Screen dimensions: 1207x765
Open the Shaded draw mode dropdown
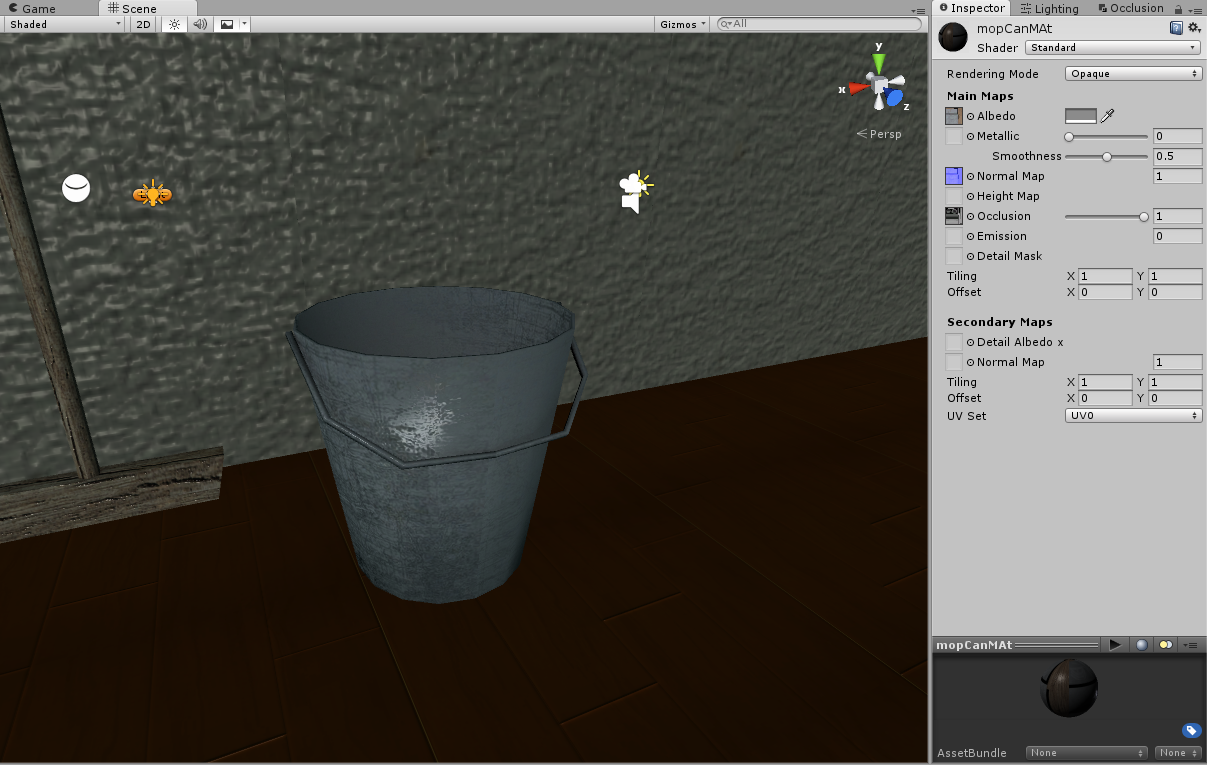tap(64, 24)
